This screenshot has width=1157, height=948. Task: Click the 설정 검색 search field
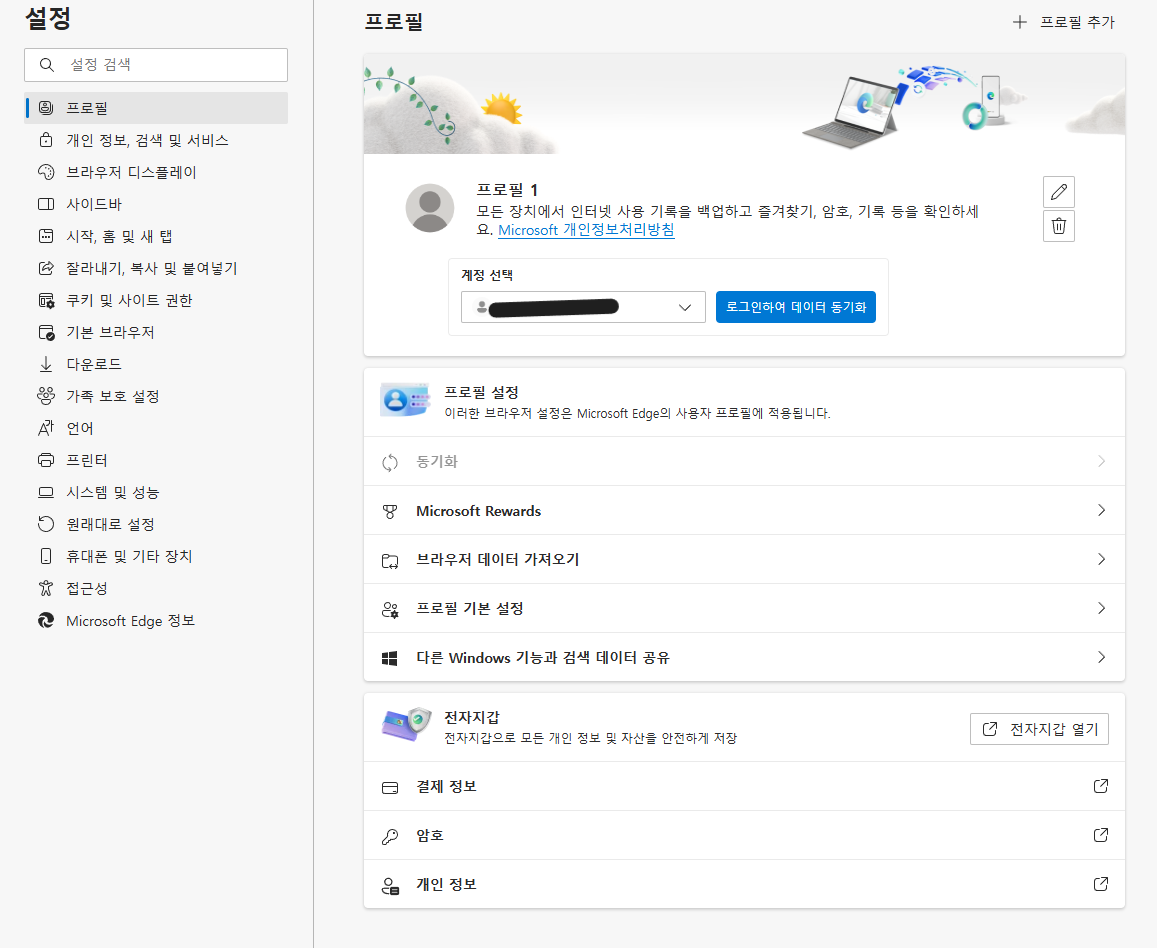[x=156, y=65]
